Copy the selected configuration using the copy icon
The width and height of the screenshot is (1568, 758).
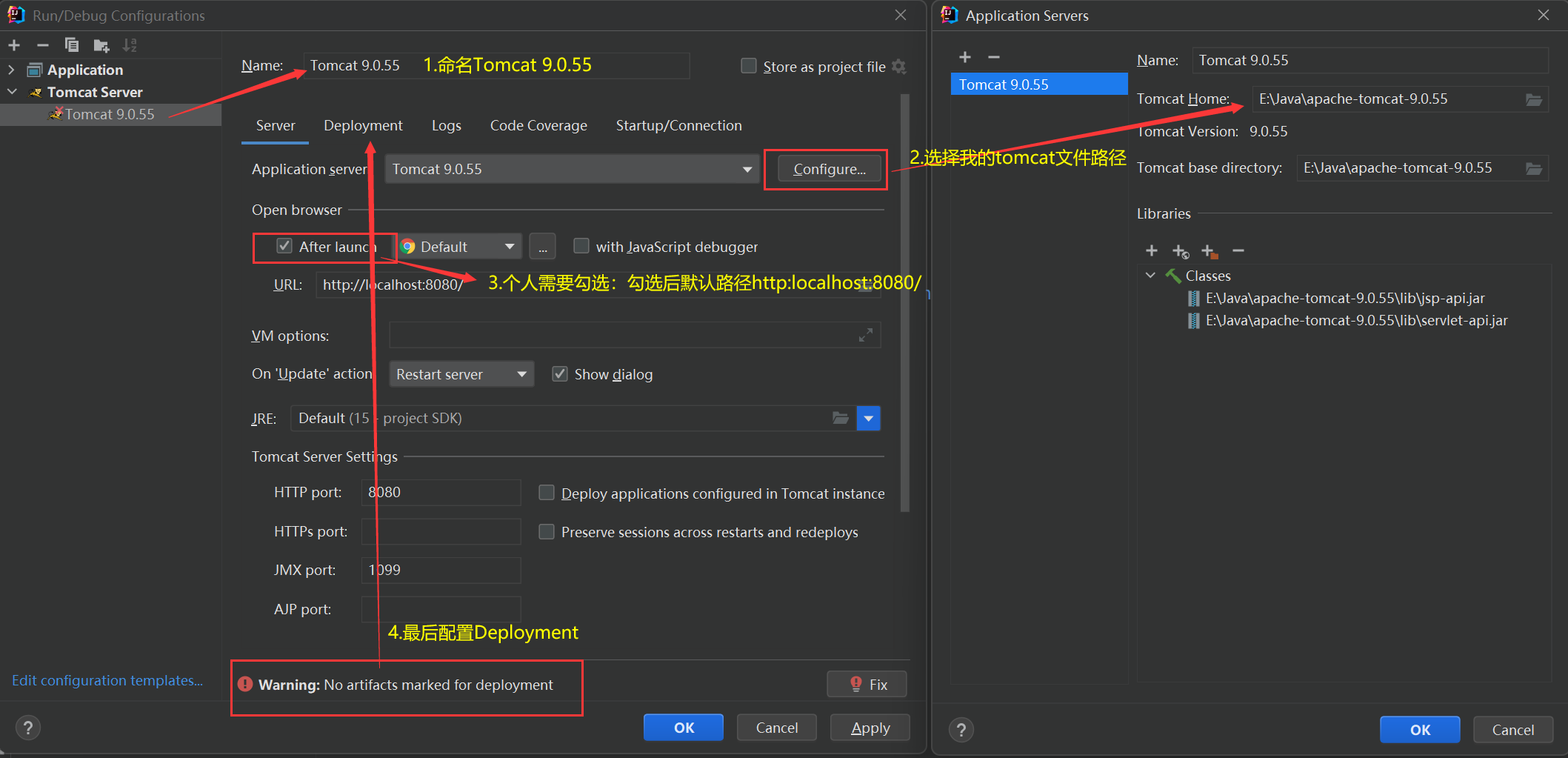[72, 44]
